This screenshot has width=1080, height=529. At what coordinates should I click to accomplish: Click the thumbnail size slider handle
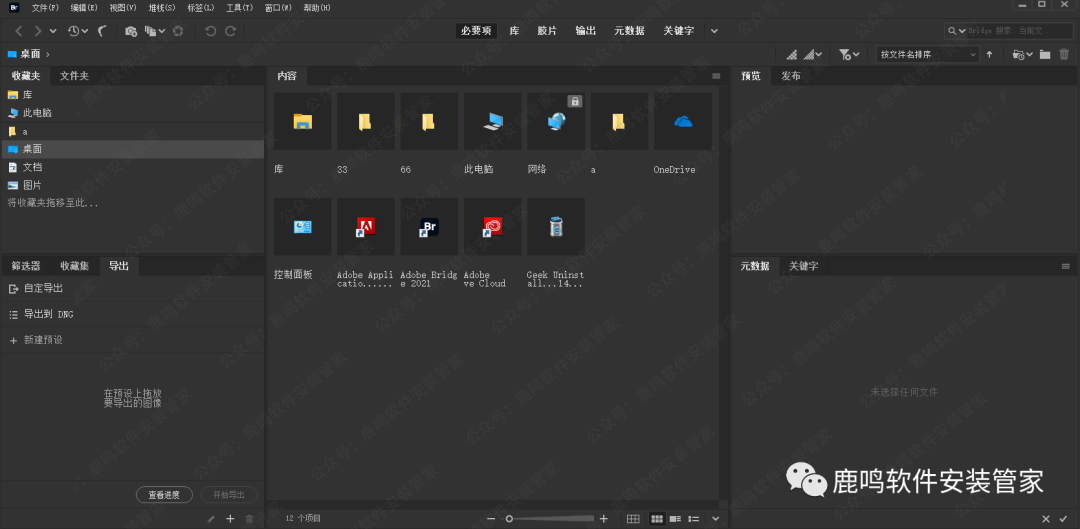point(509,519)
